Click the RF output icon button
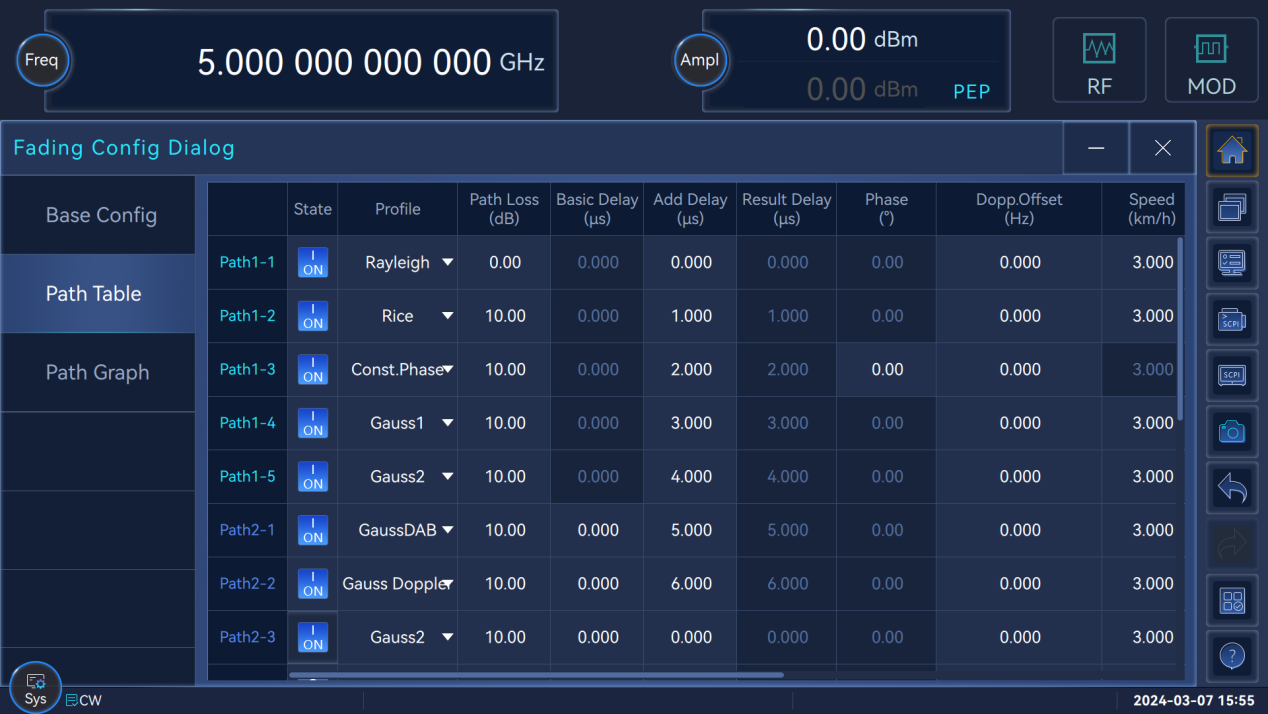Screen dimensions: 1268x714 (1099, 60)
